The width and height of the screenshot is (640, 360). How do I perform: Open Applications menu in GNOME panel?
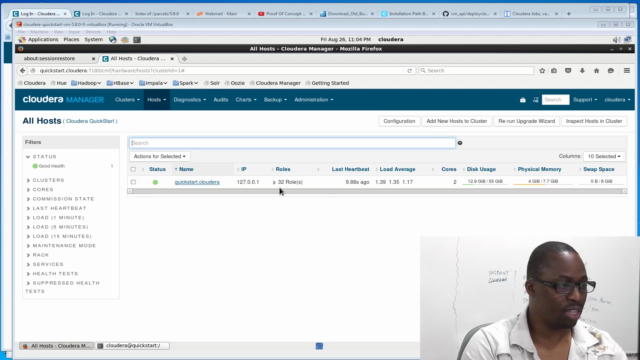tap(38, 40)
